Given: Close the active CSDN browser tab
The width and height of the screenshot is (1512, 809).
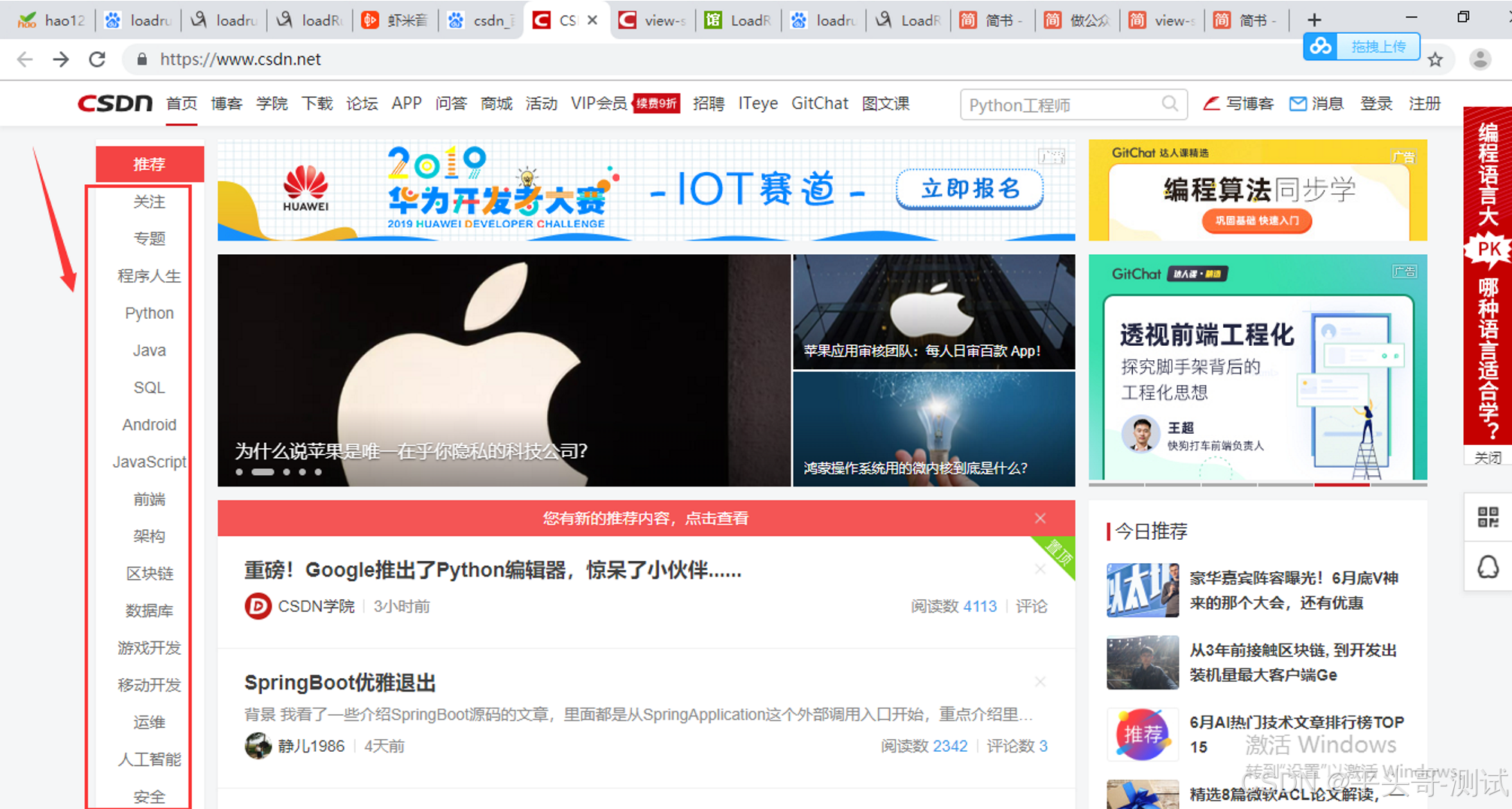Looking at the screenshot, I should point(593,20).
